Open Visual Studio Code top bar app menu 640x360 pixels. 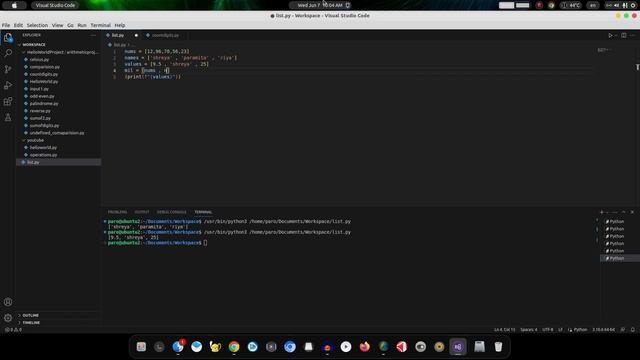[x=55, y=5]
